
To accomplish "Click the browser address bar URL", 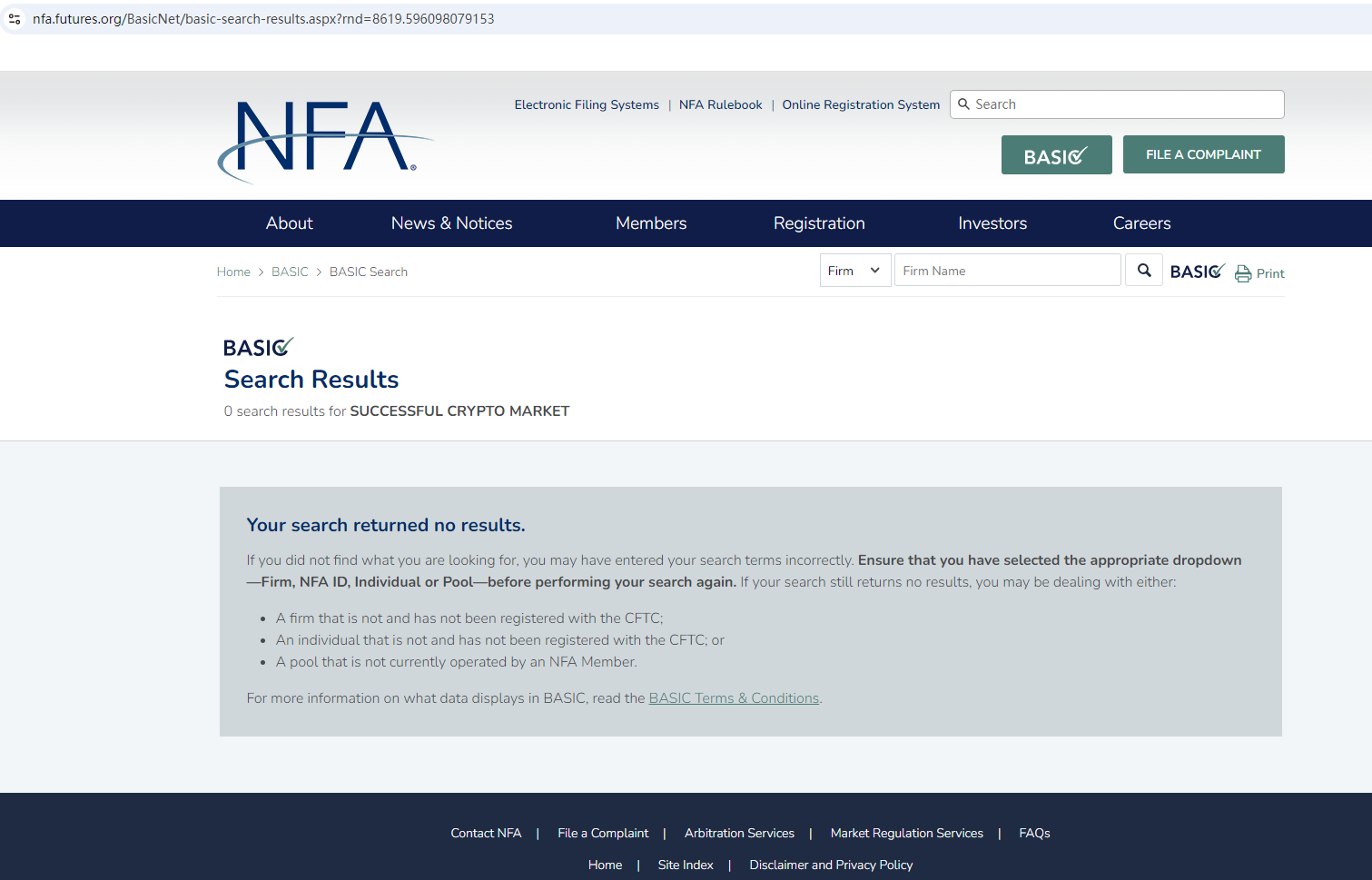I will coord(263,19).
